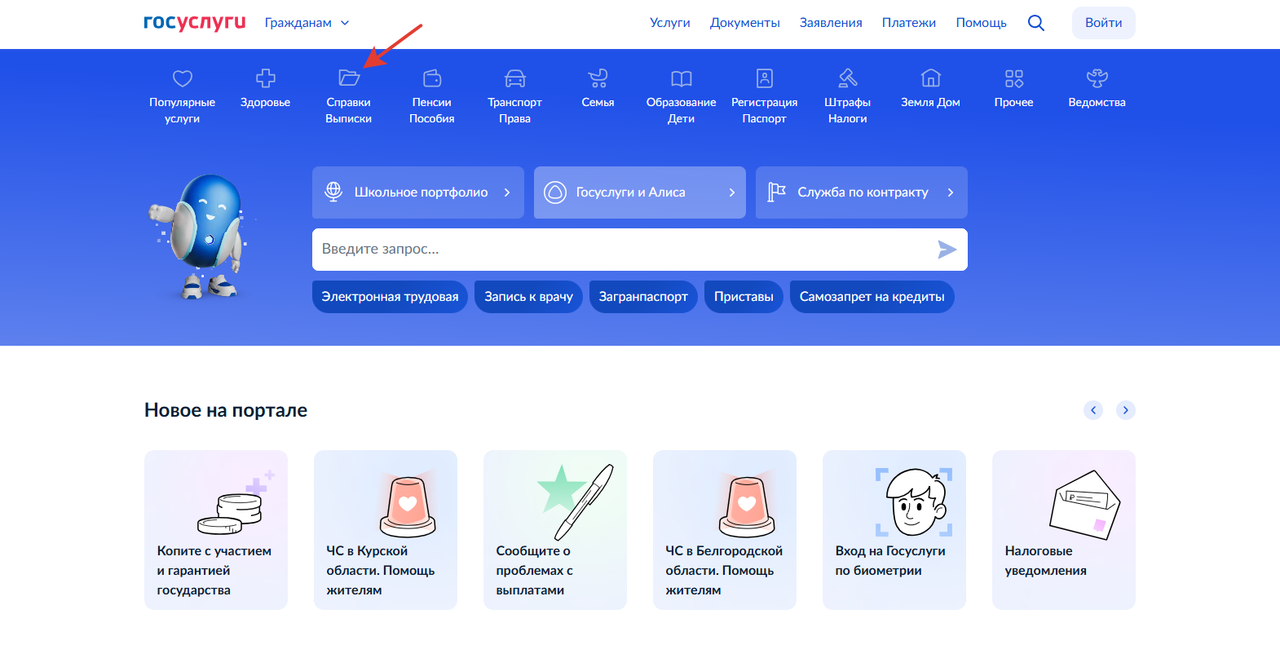Screen dimensions: 1280x663
Task: Open the Прочее grid icon
Action: click(x=1014, y=78)
